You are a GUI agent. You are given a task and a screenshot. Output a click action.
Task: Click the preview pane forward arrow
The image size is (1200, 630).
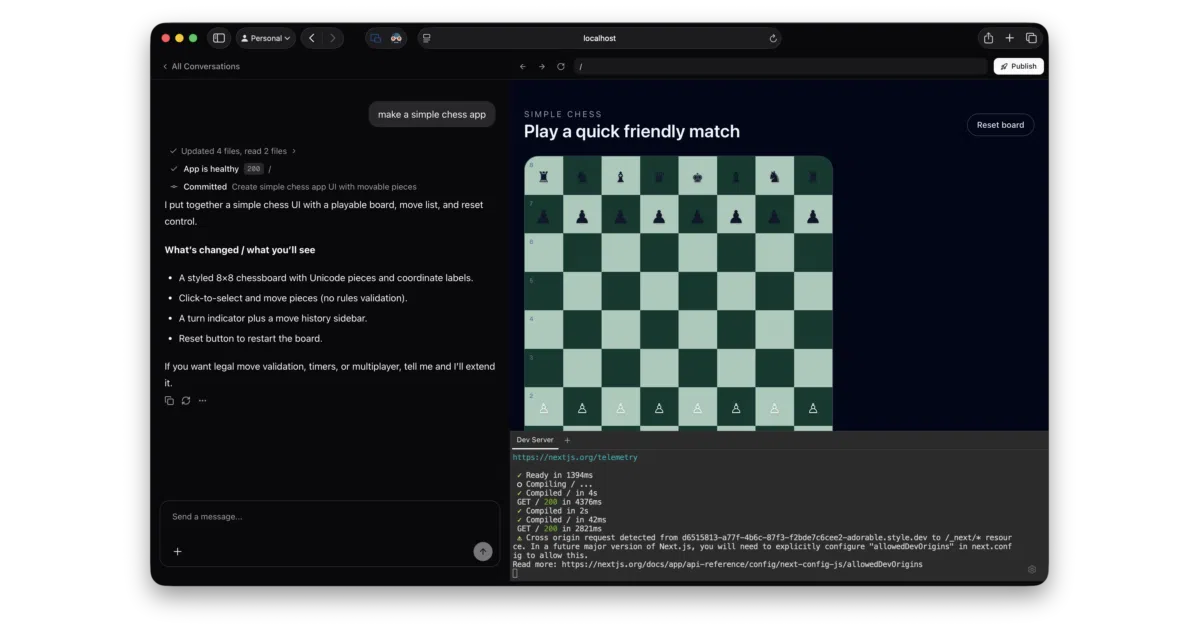tap(542, 66)
